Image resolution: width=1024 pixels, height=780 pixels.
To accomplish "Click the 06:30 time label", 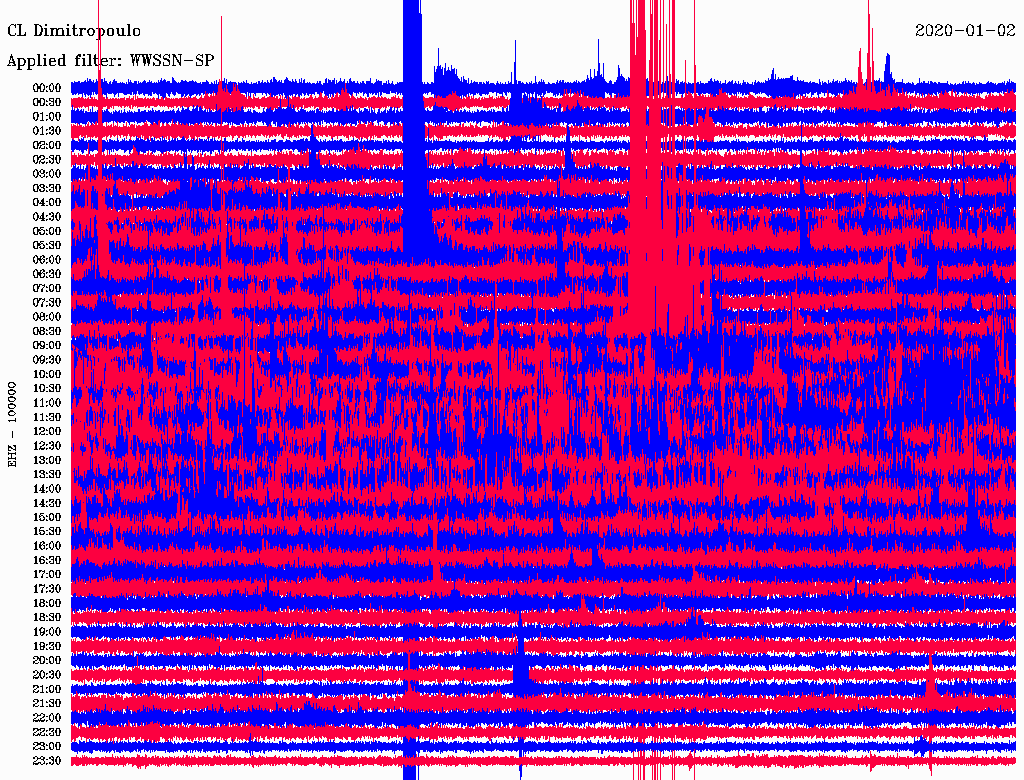I will click(x=47, y=274).
